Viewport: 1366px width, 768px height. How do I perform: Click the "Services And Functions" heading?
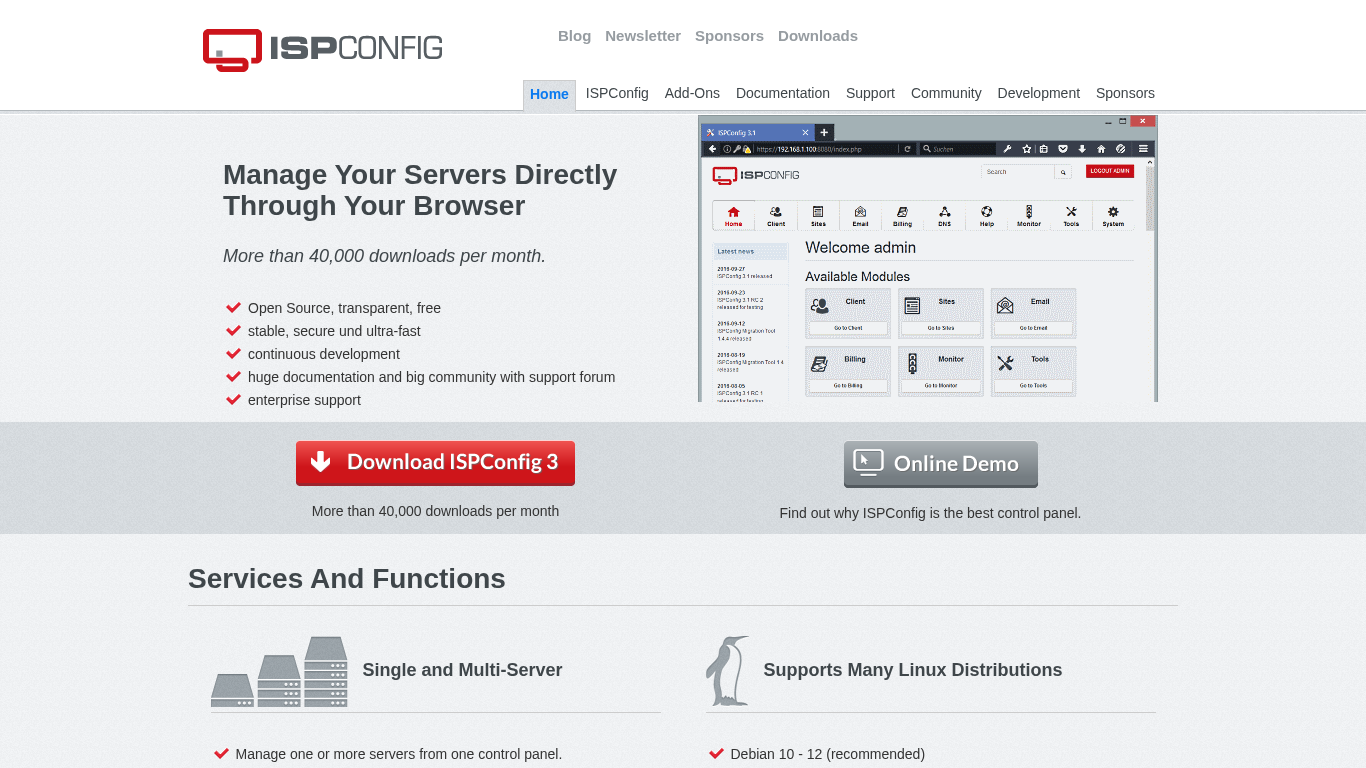[347, 579]
